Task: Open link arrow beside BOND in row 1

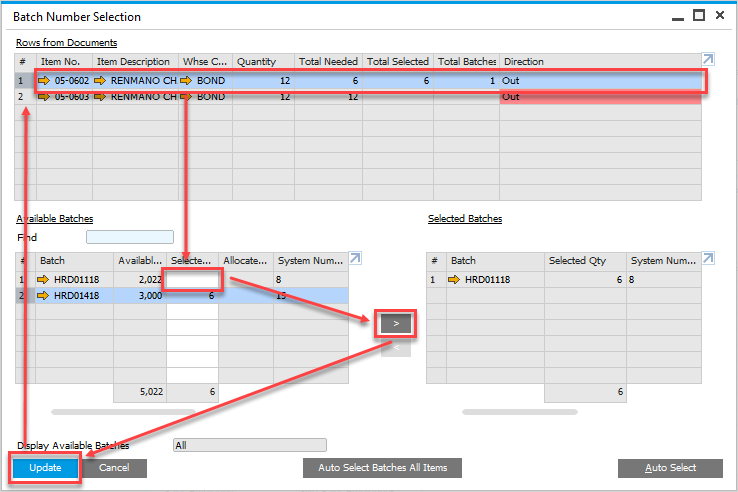Action: point(186,81)
